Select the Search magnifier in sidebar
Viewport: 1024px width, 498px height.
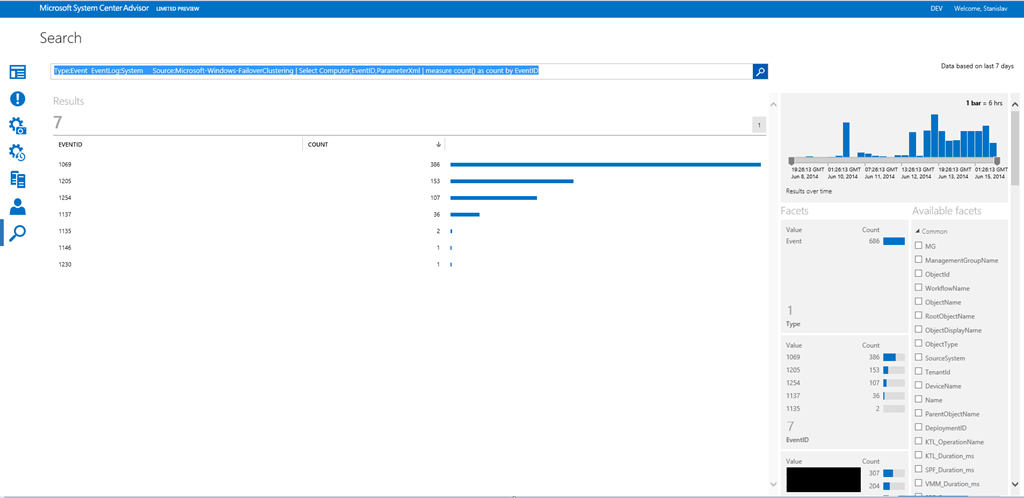click(x=17, y=233)
